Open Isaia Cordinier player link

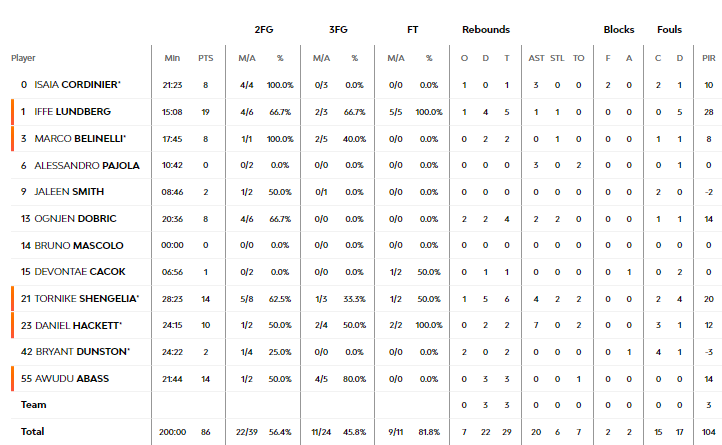[77, 85]
